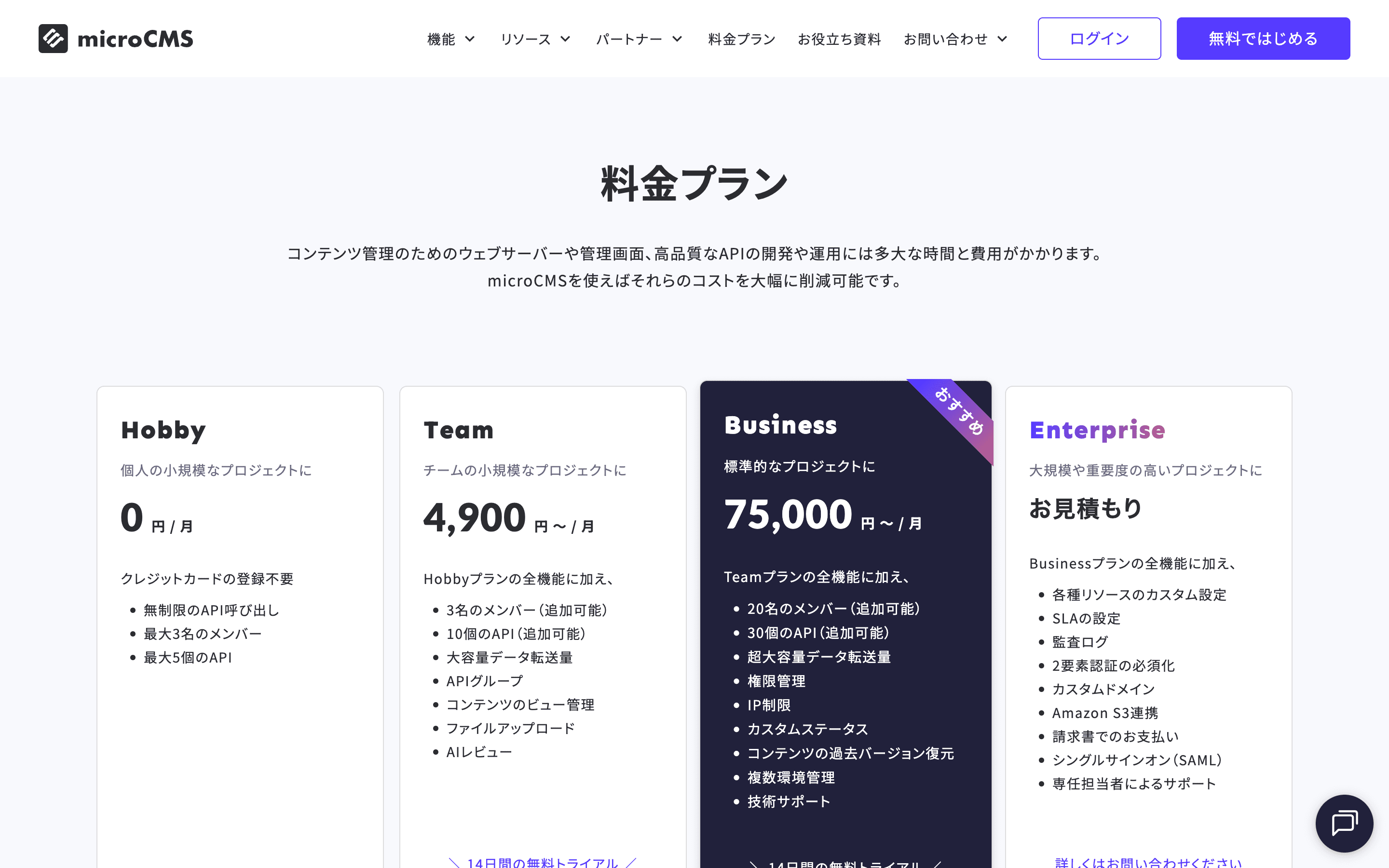Click 大容量データ転送量 list item
Image resolution: width=1389 pixels, height=868 pixels.
point(510,657)
